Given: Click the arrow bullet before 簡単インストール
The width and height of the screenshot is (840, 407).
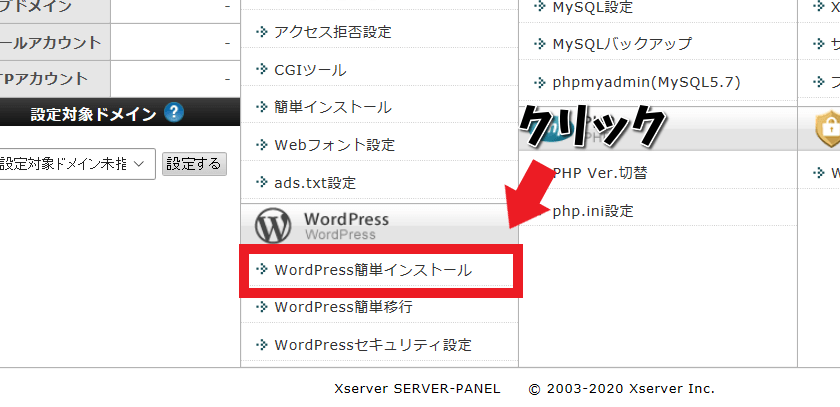Looking at the screenshot, I should click(261, 107).
